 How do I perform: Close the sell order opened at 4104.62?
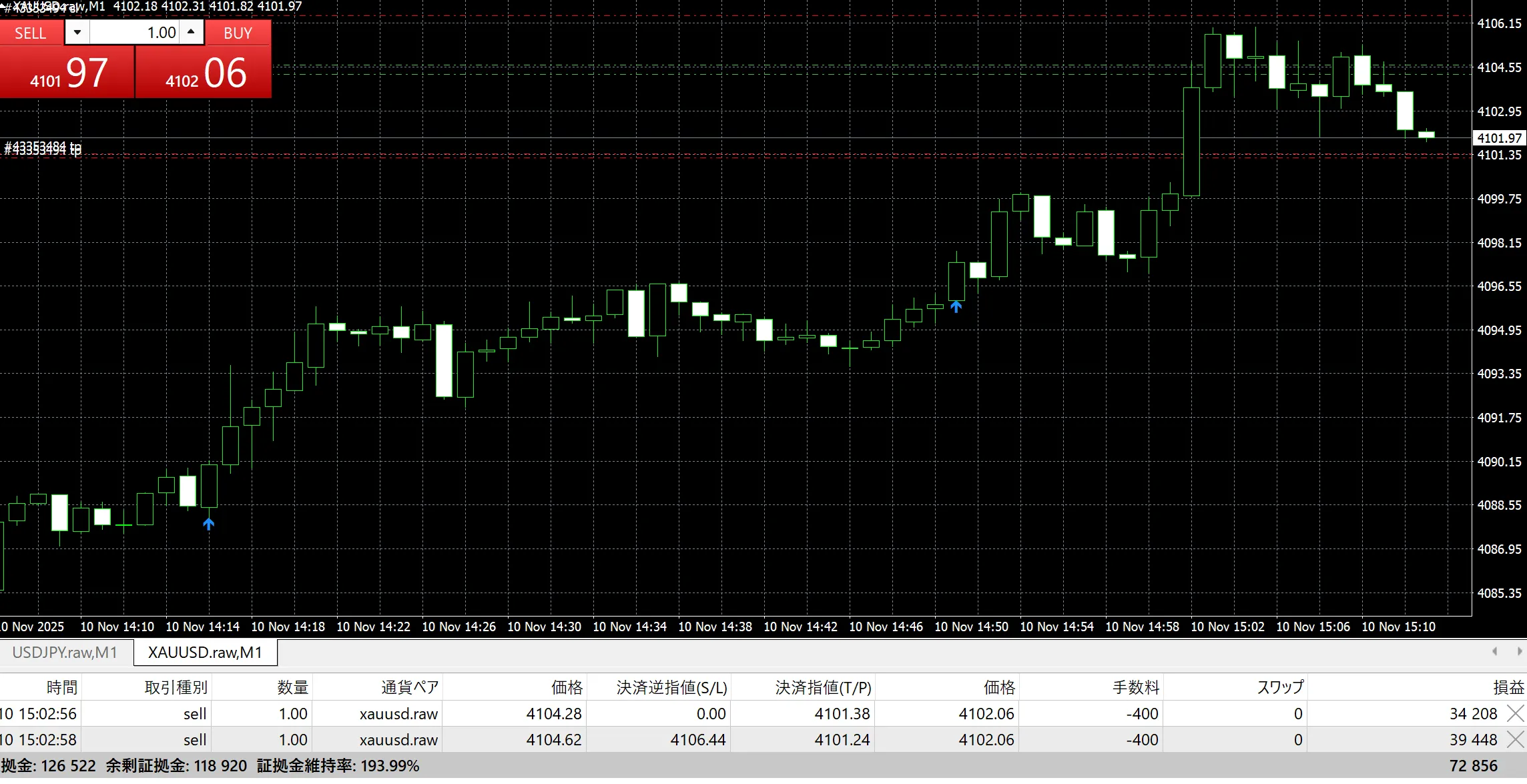tap(1516, 739)
